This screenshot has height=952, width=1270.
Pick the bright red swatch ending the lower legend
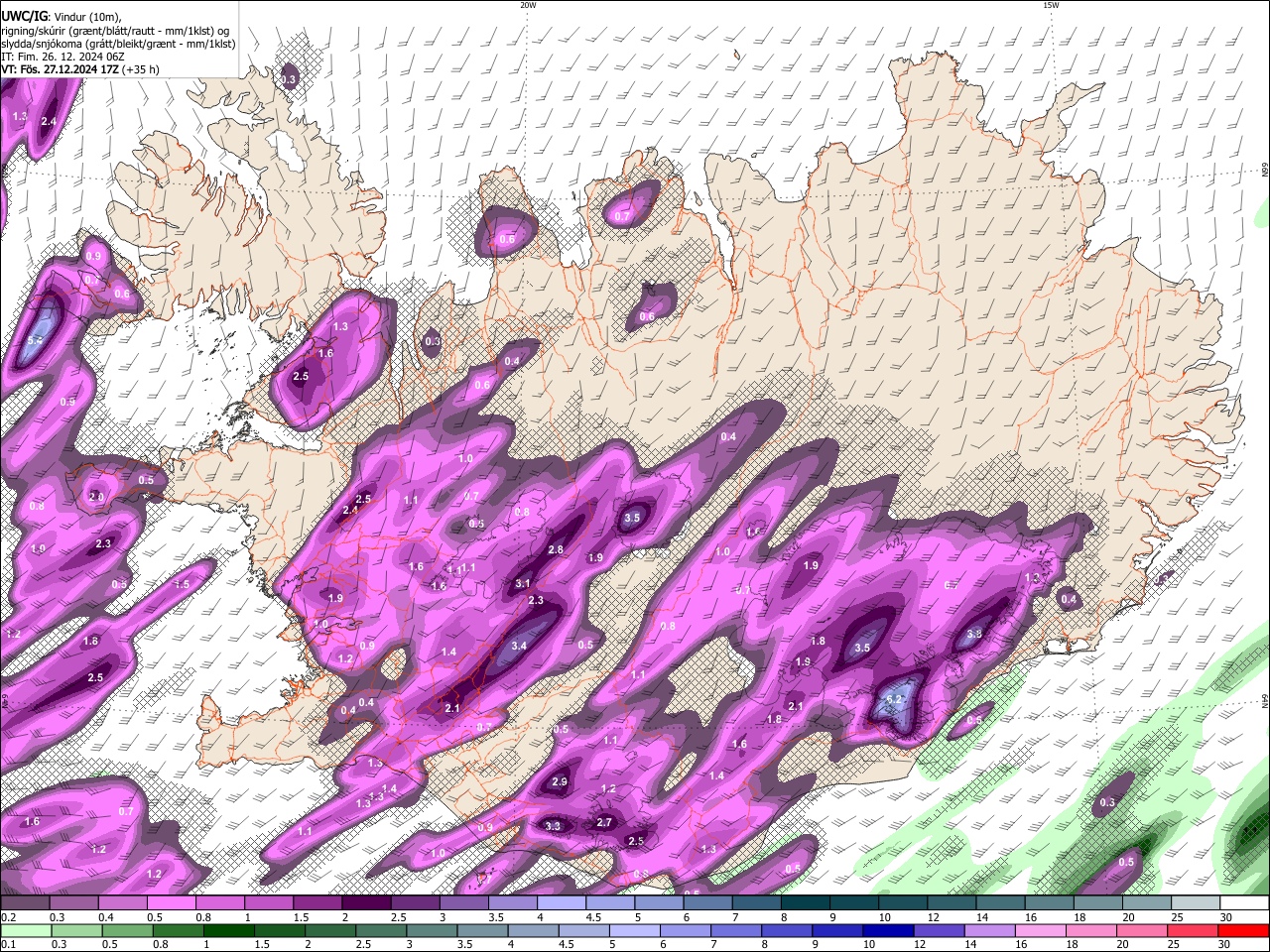1243,930
